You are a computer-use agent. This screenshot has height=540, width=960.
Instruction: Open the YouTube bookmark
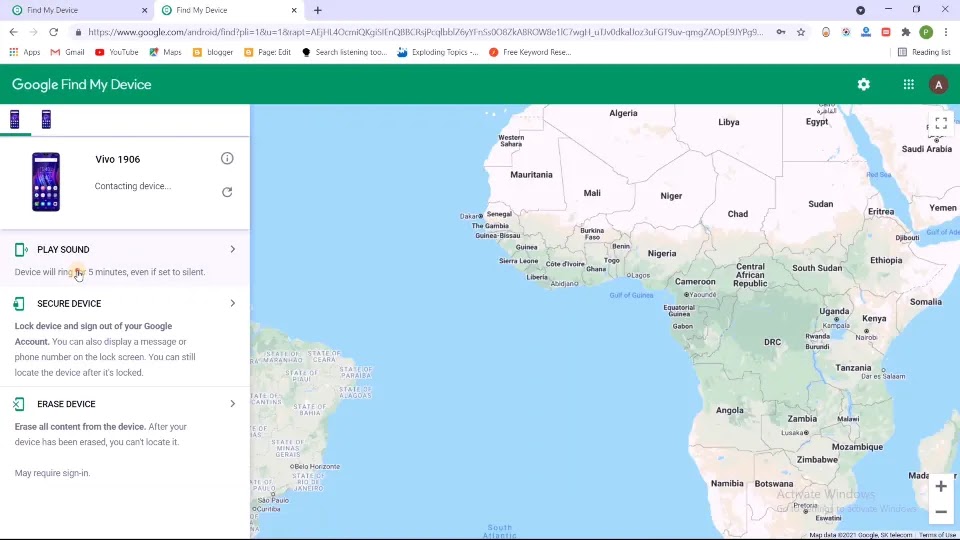click(116, 52)
